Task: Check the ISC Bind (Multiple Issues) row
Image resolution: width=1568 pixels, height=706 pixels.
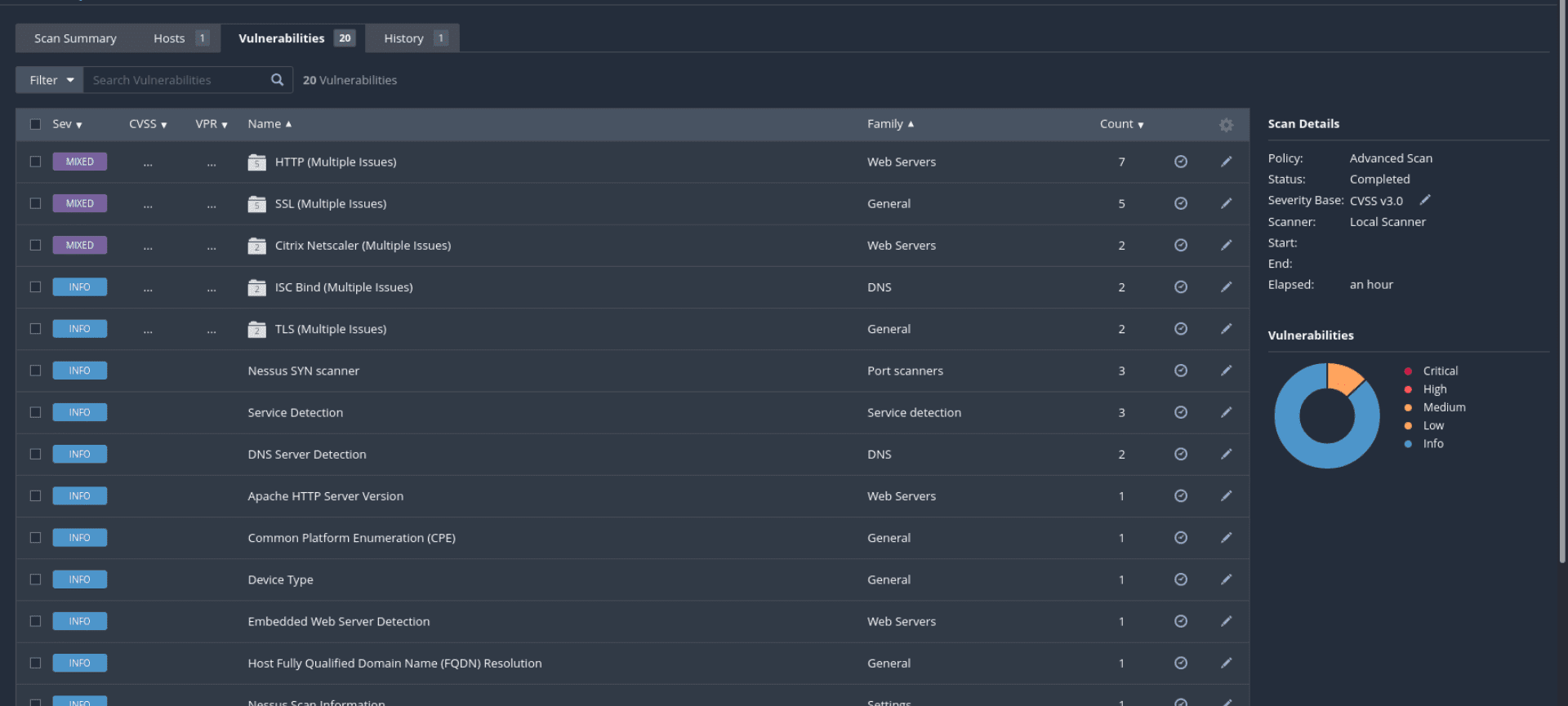Action: 35,287
